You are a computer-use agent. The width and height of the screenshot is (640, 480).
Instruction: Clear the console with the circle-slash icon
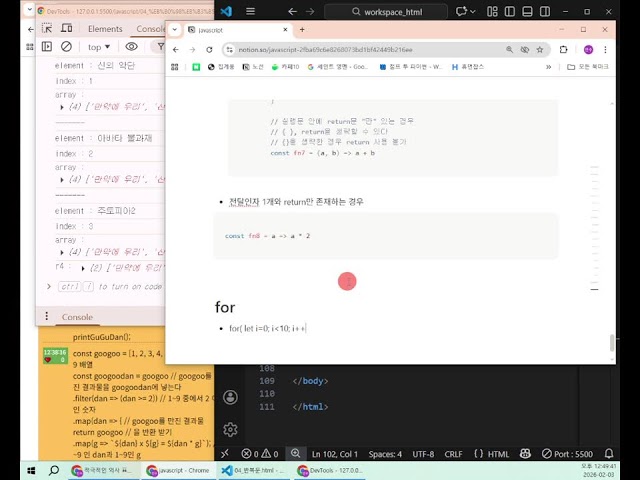tap(66, 47)
